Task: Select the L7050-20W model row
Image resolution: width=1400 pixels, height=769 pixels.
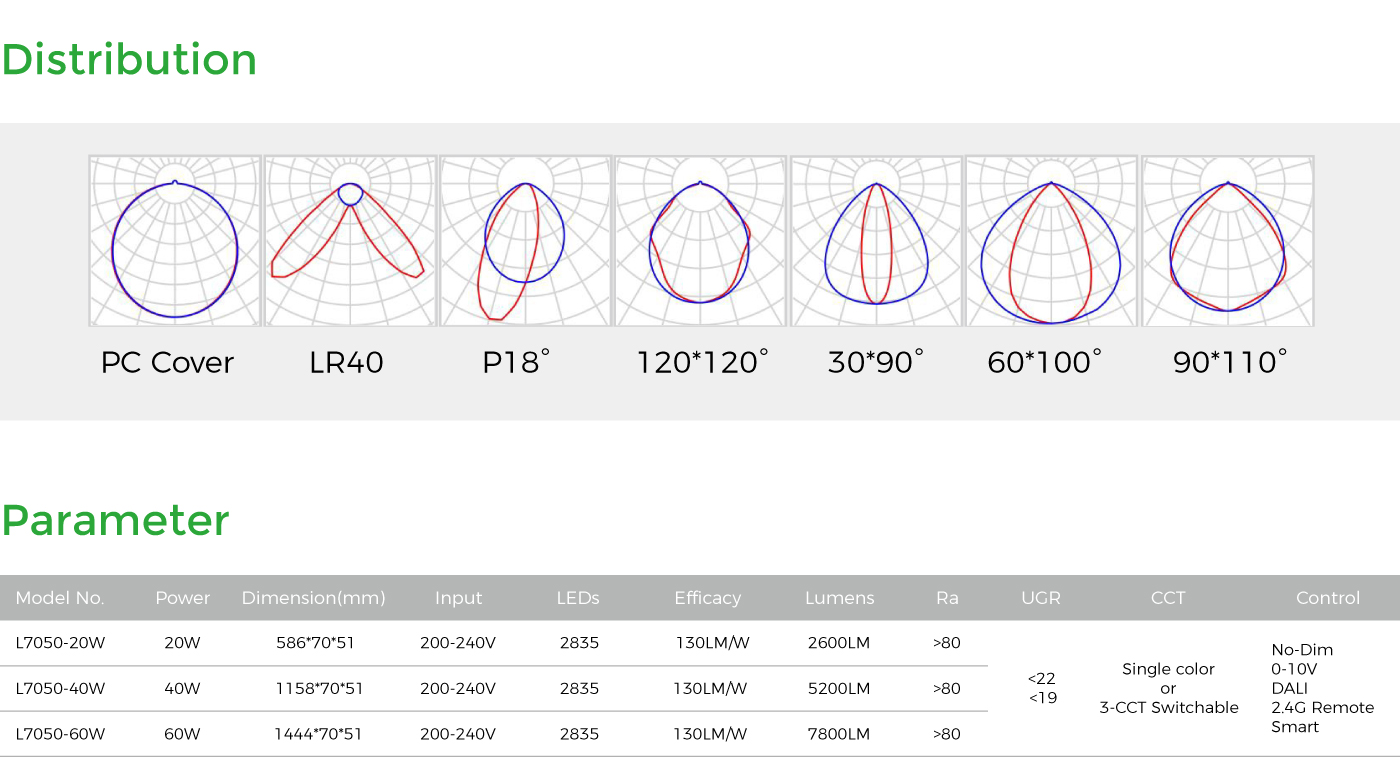Action: (x=60, y=643)
